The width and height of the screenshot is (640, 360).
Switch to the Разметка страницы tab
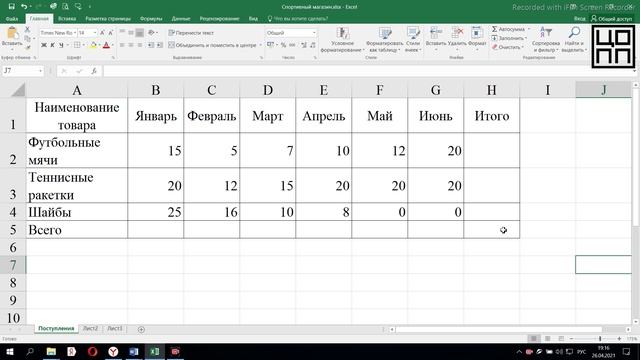(108, 19)
